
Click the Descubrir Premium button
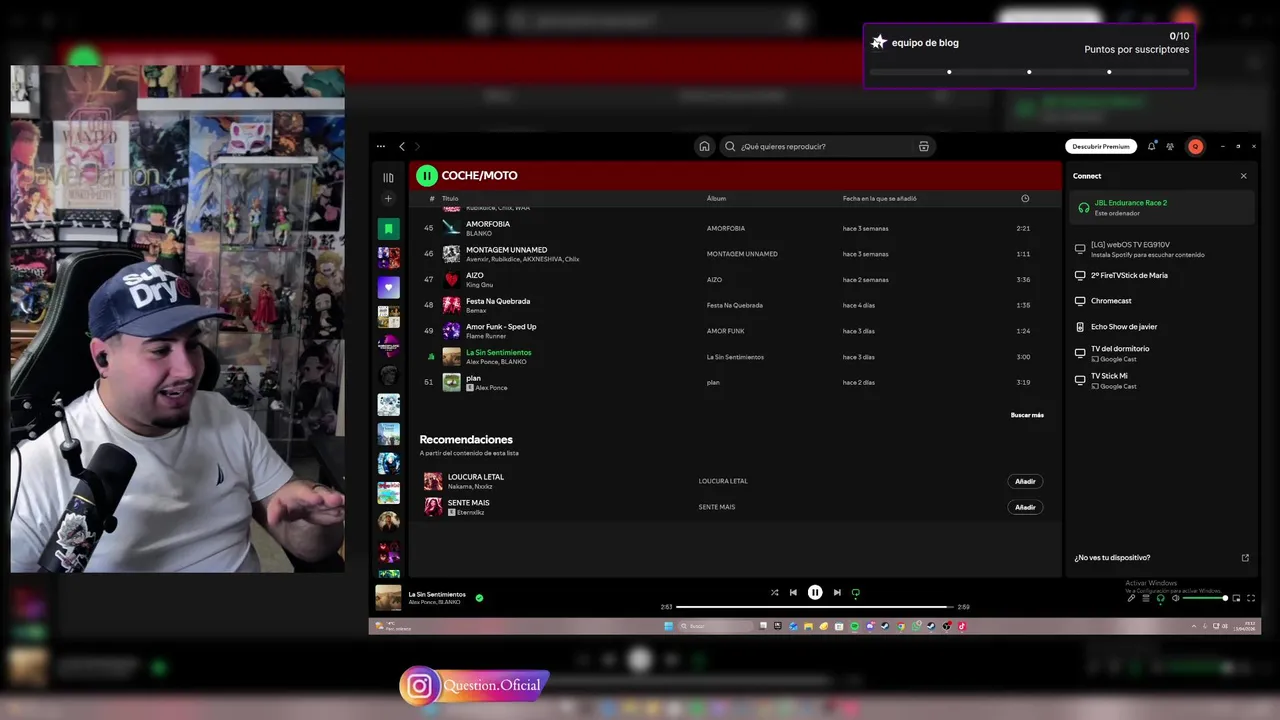tap(1101, 146)
